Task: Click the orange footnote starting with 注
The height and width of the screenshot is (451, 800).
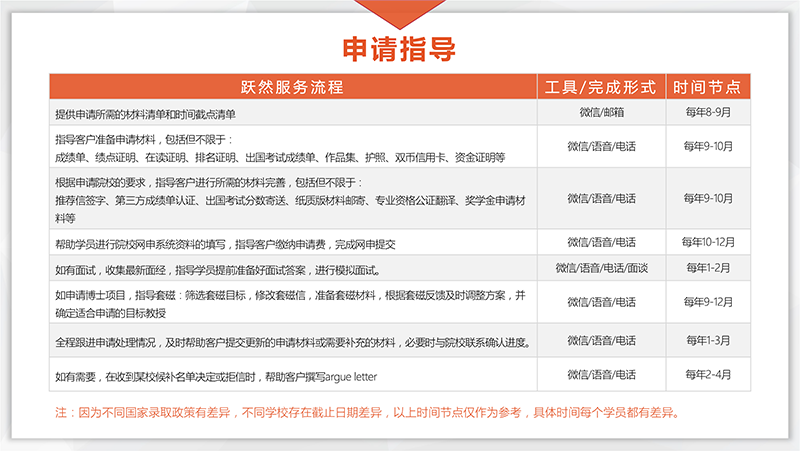Action: 366,411
